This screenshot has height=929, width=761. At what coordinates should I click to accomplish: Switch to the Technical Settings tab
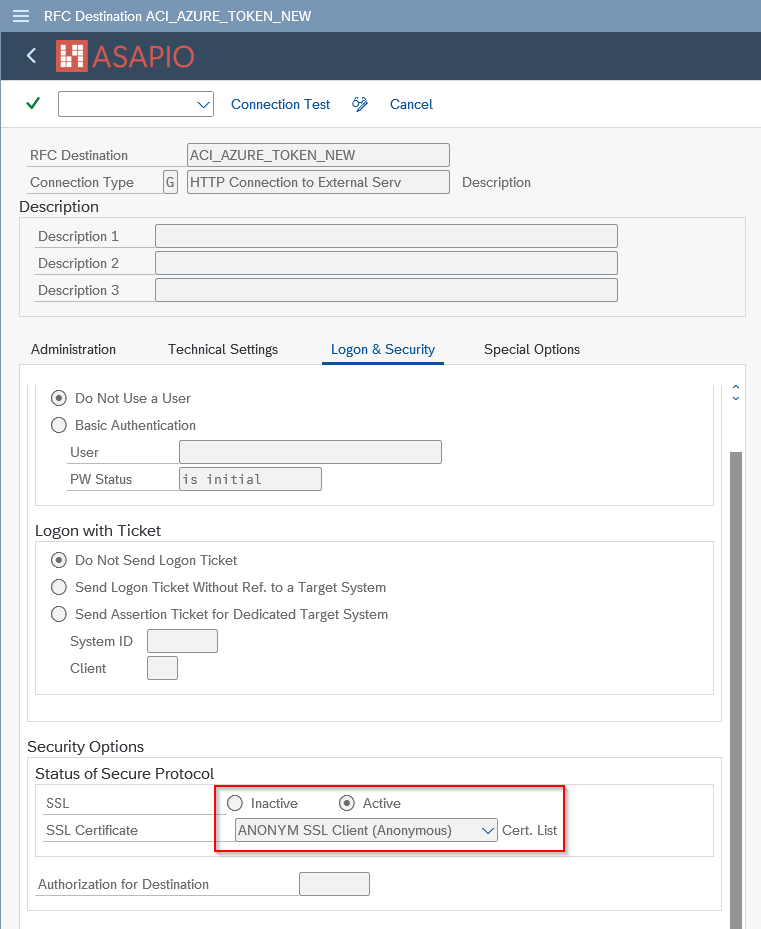(x=223, y=350)
